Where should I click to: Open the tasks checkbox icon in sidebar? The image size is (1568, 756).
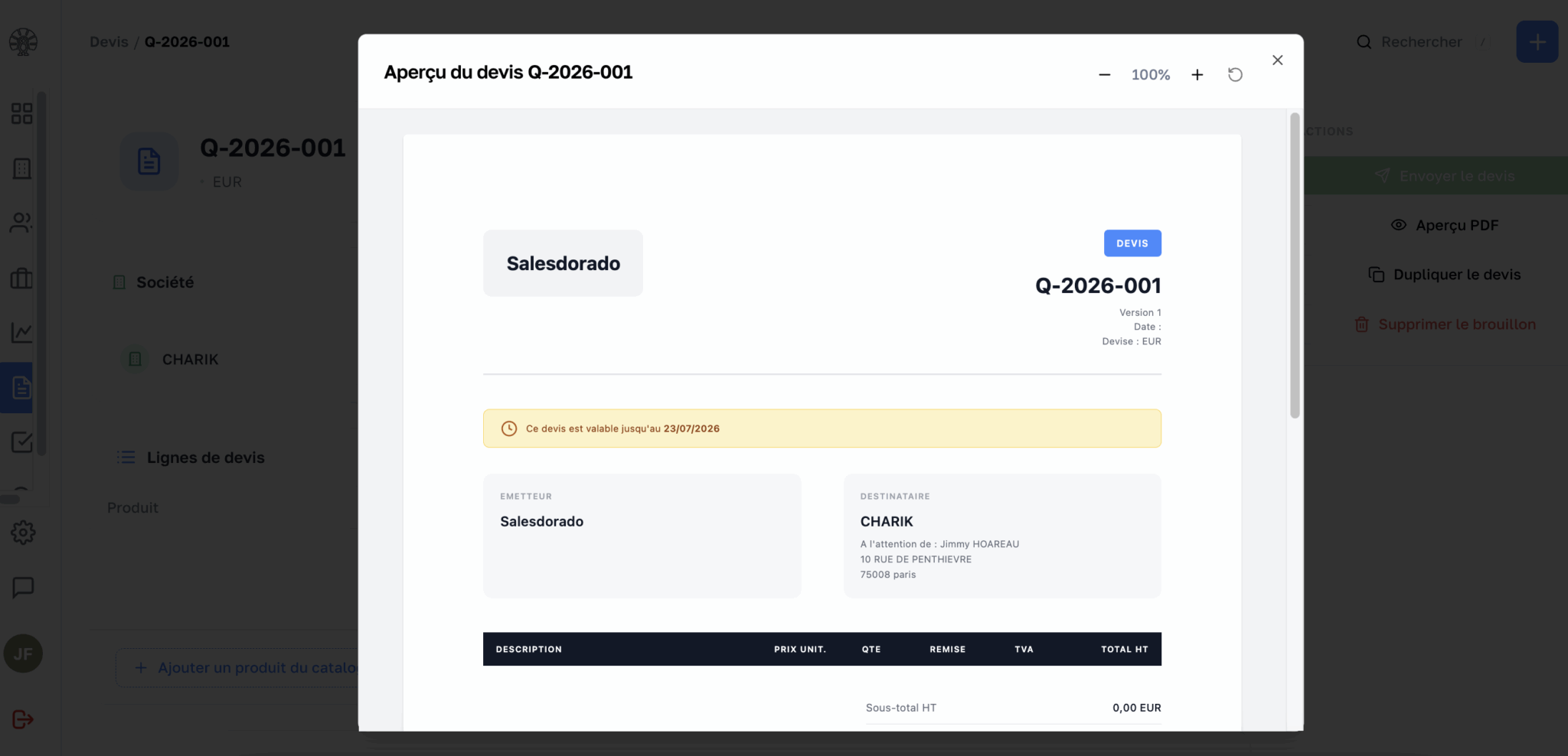click(x=21, y=442)
